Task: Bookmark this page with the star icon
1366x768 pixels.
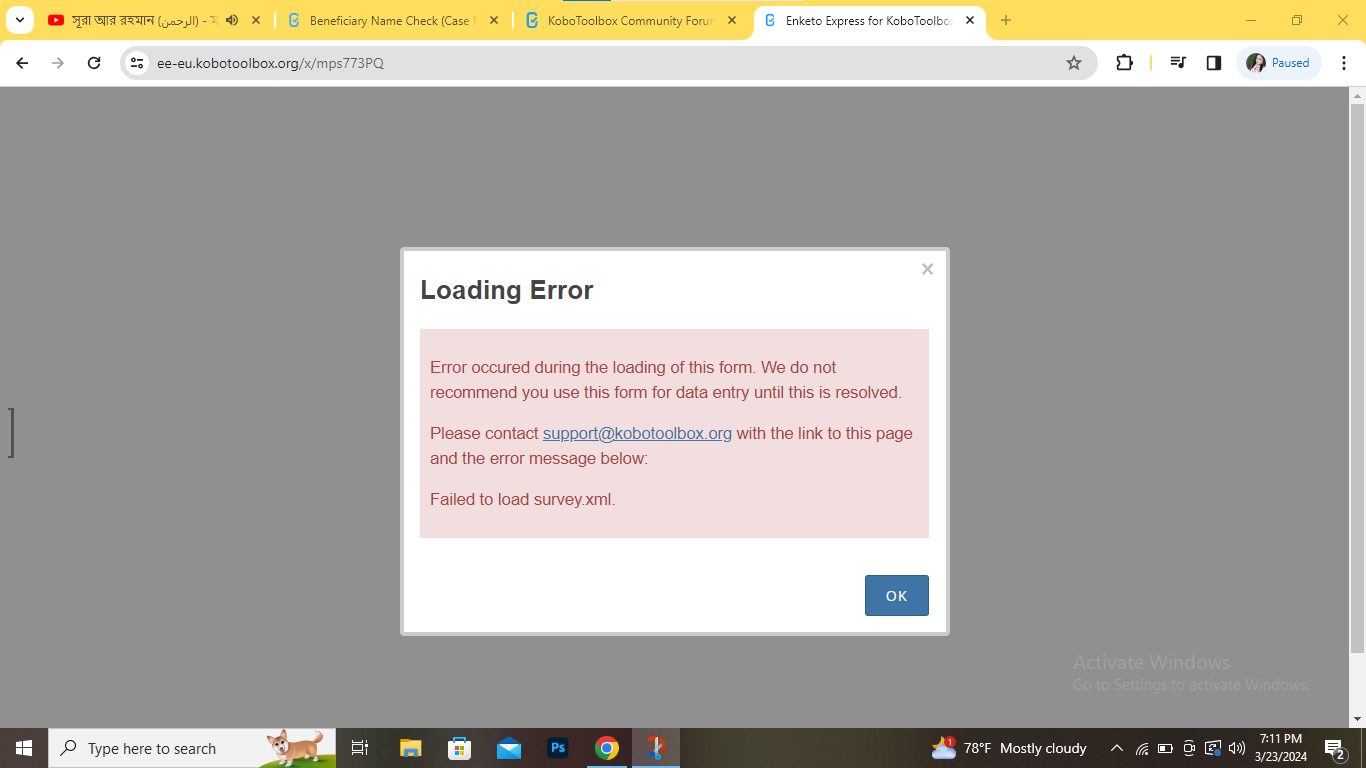Action: pos(1074,63)
